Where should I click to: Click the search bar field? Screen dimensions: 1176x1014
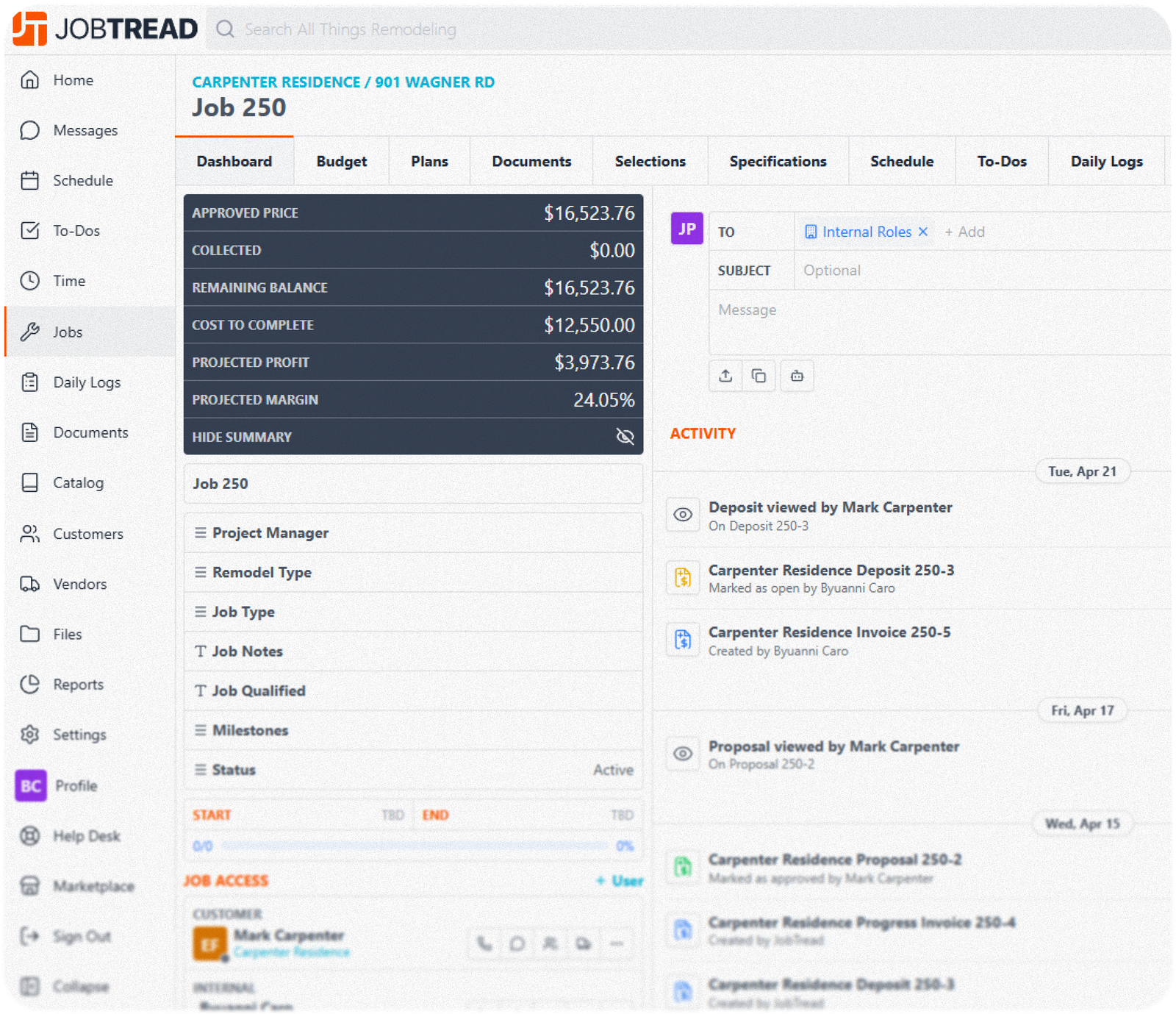(x=688, y=29)
